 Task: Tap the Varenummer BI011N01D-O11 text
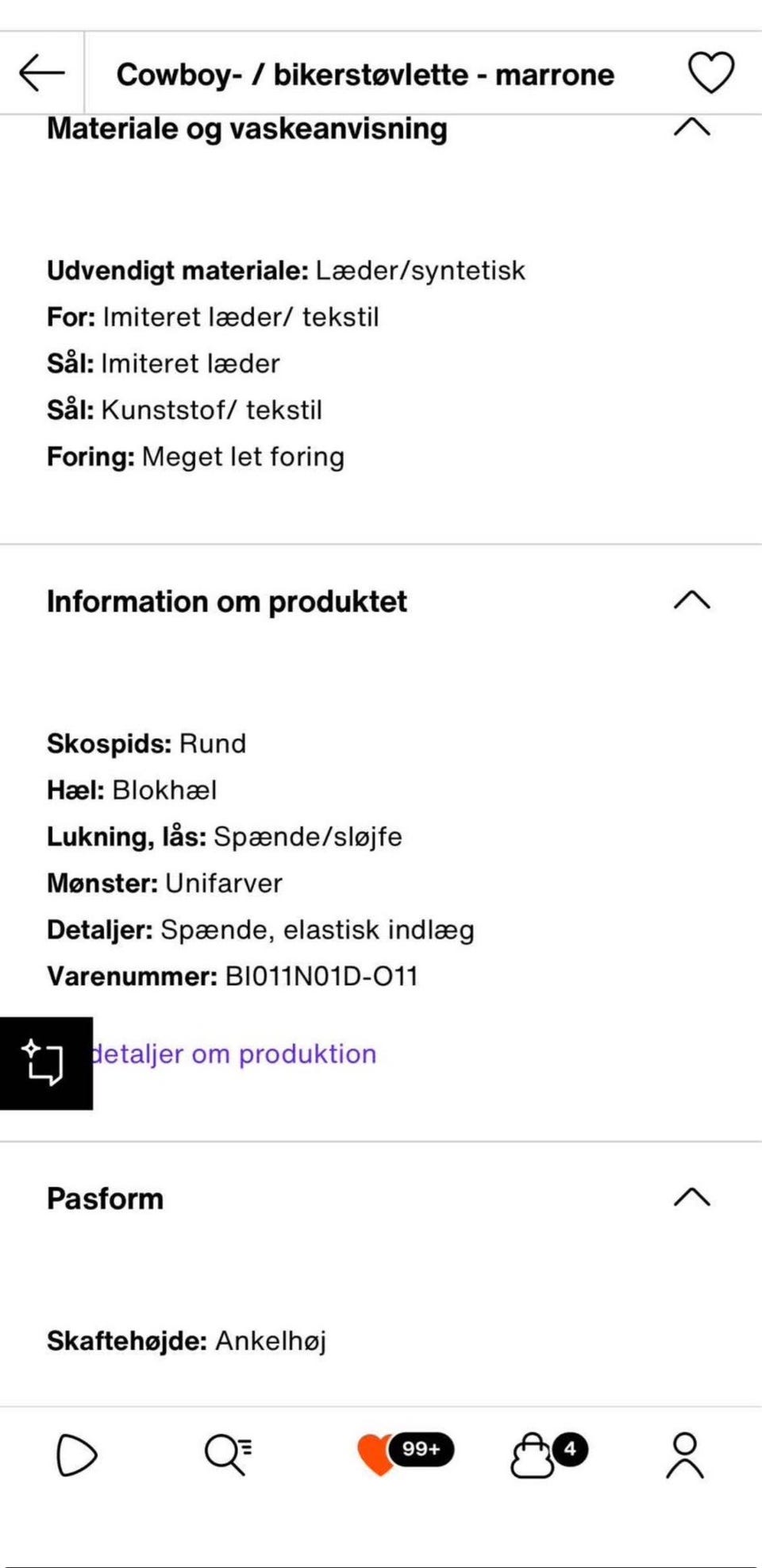click(233, 976)
